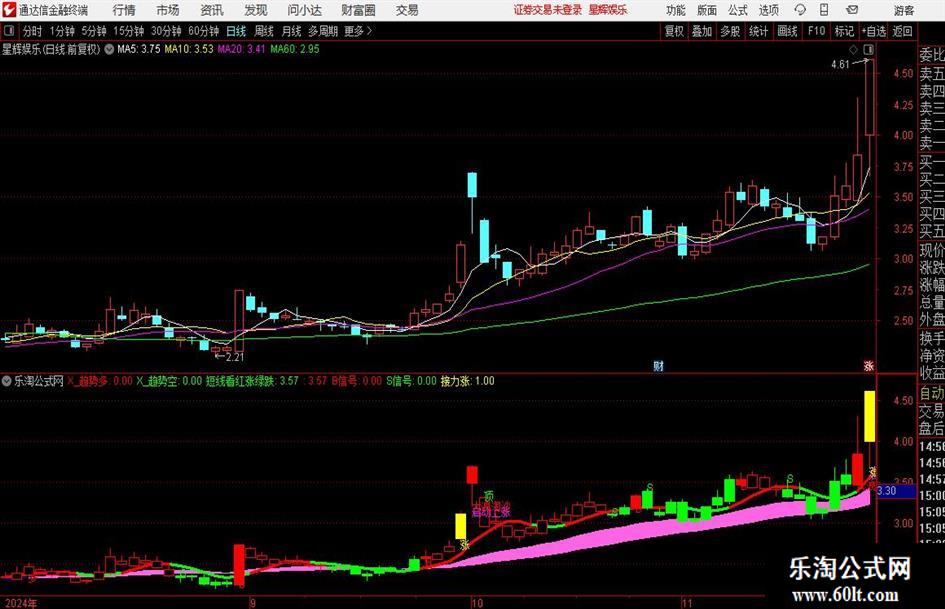Click the 叠加 overlay toolbar button

pos(702,31)
